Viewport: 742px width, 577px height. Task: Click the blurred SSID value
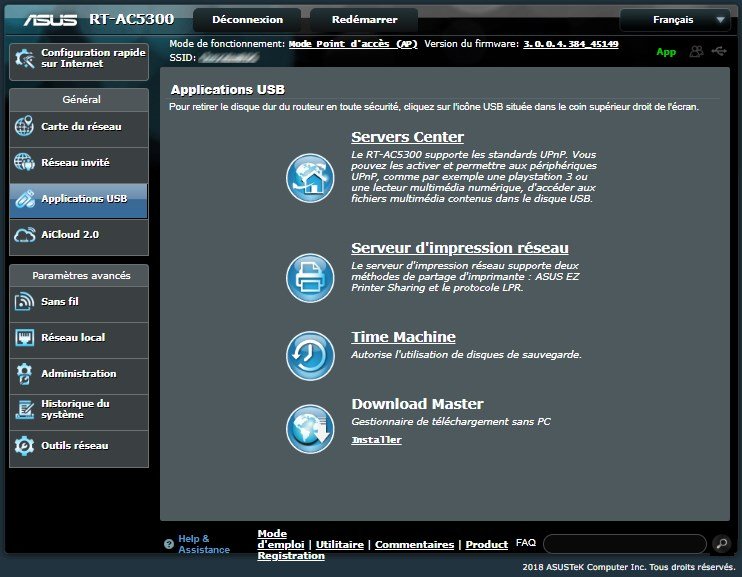pyautogui.click(x=229, y=58)
